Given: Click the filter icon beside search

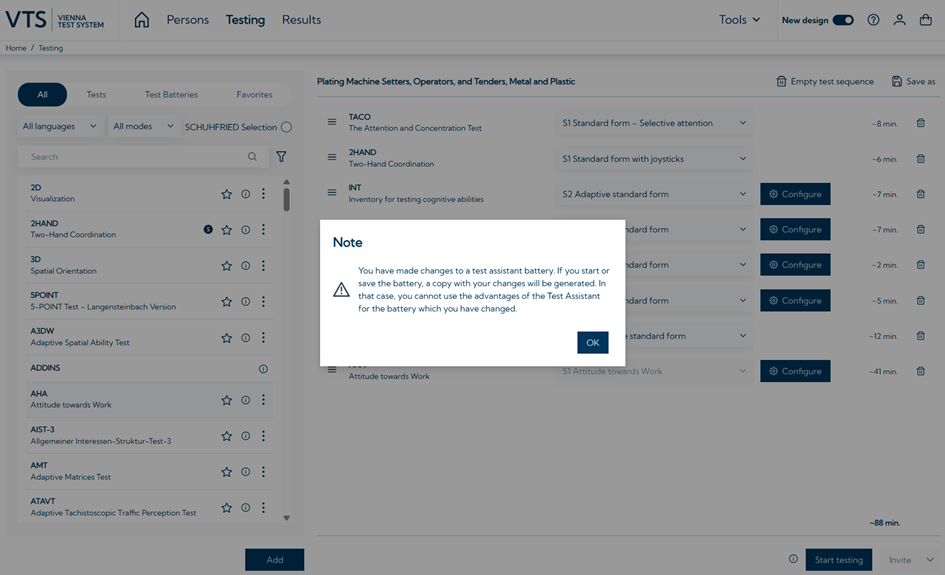Looking at the screenshot, I should 281,157.
